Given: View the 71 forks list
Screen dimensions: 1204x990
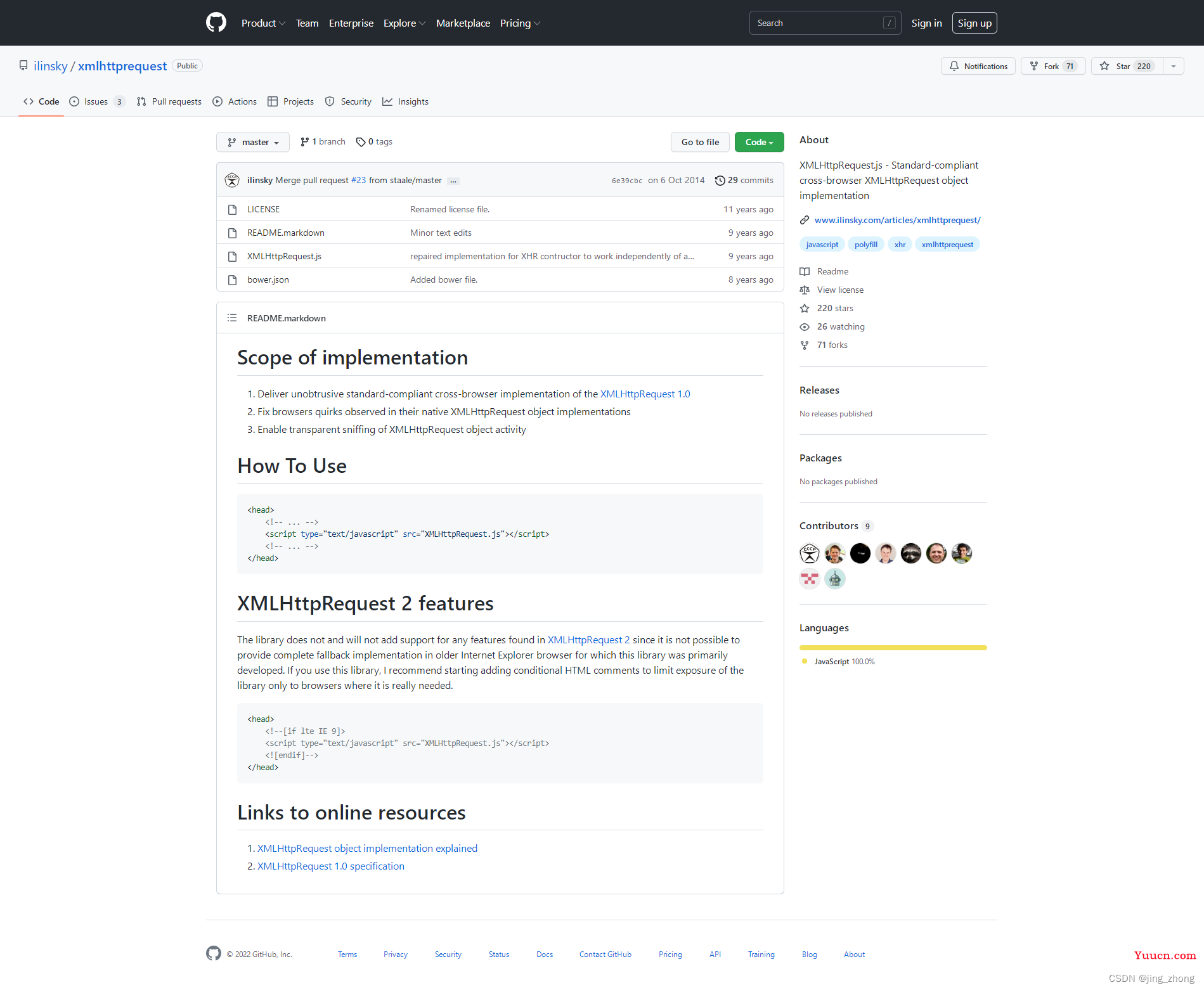Looking at the screenshot, I should (824, 345).
